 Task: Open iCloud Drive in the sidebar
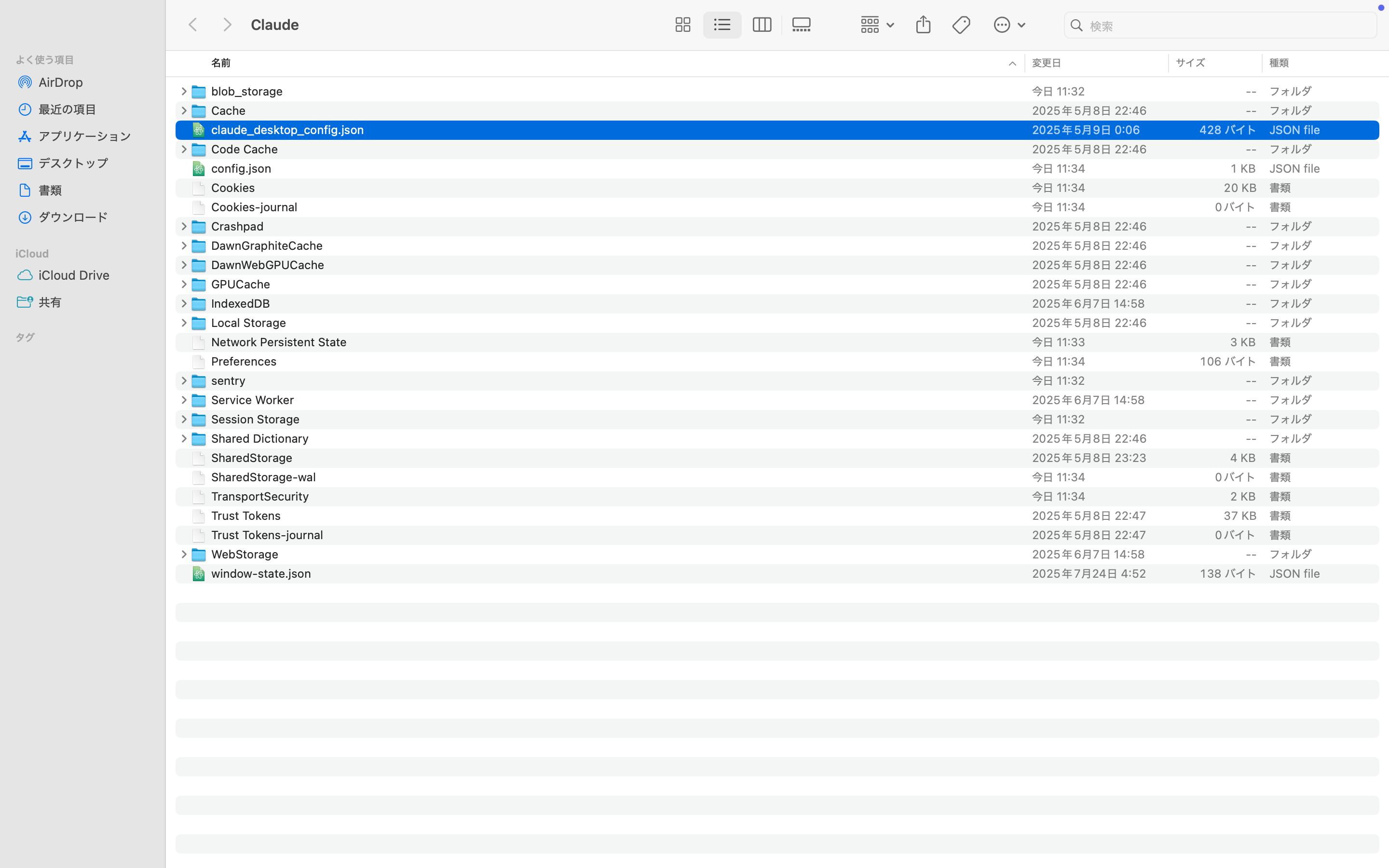[x=73, y=275]
